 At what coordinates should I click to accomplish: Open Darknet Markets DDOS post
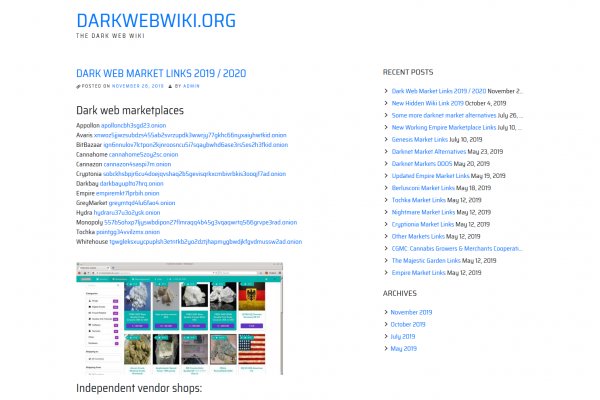pos(422,163)
